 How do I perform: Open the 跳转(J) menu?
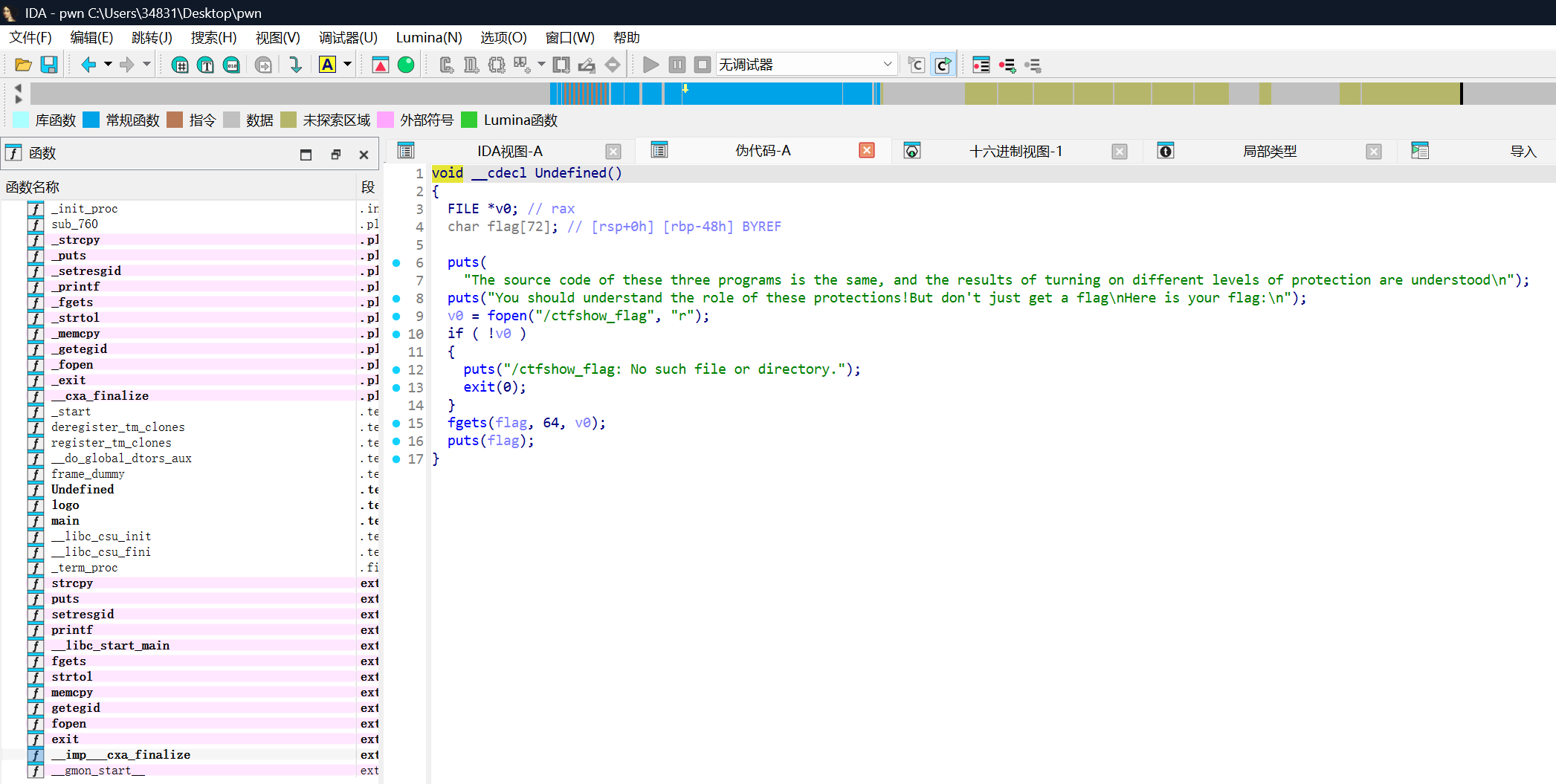(152, 38)
